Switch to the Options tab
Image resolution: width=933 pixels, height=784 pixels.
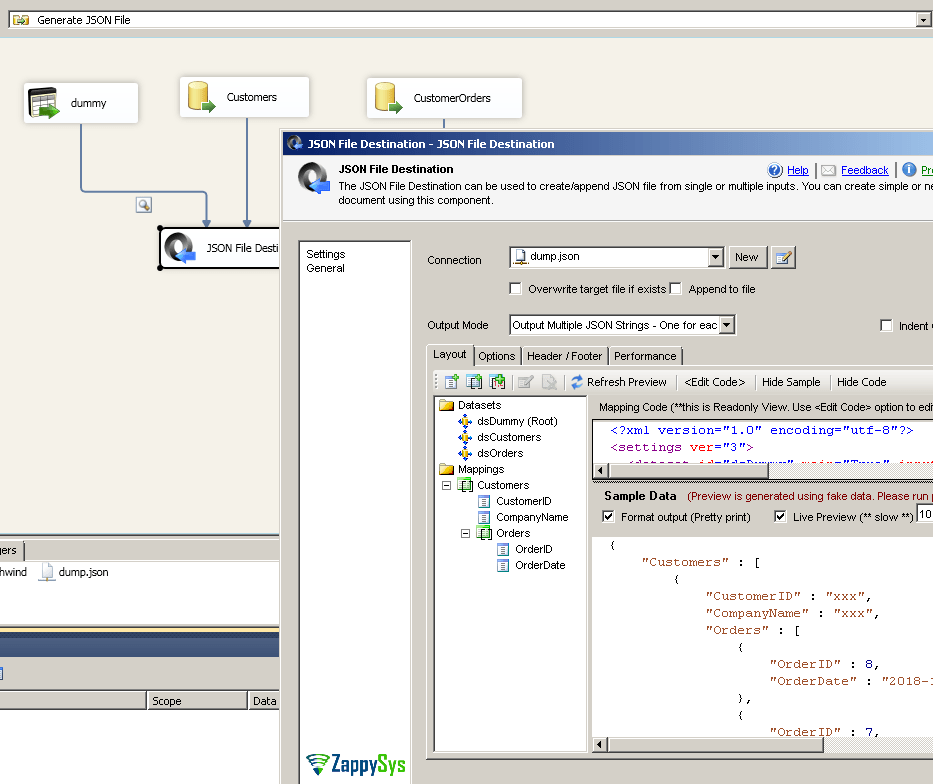click(496, 355)
